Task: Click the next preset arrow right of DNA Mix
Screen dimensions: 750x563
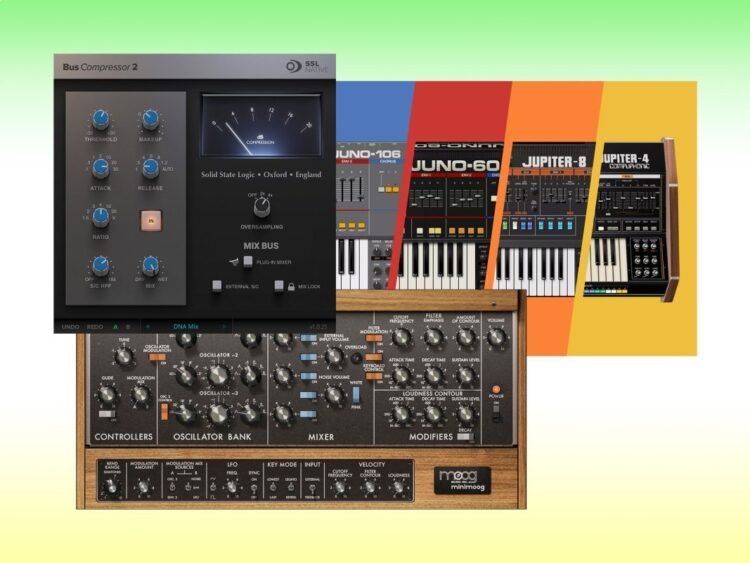Action: (x=223, y=327)
